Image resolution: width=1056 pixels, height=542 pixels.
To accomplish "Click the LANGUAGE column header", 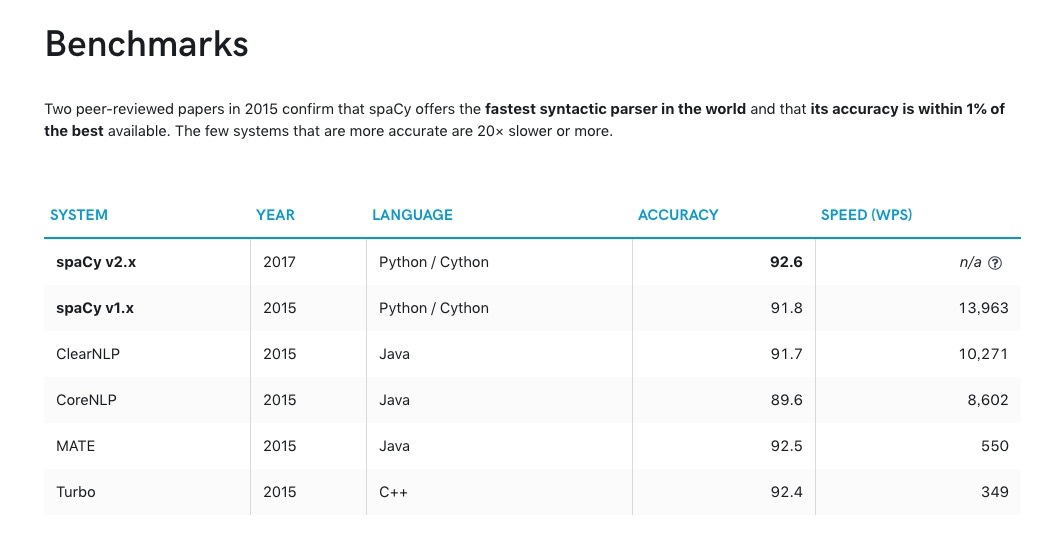I will pos(412,215).
